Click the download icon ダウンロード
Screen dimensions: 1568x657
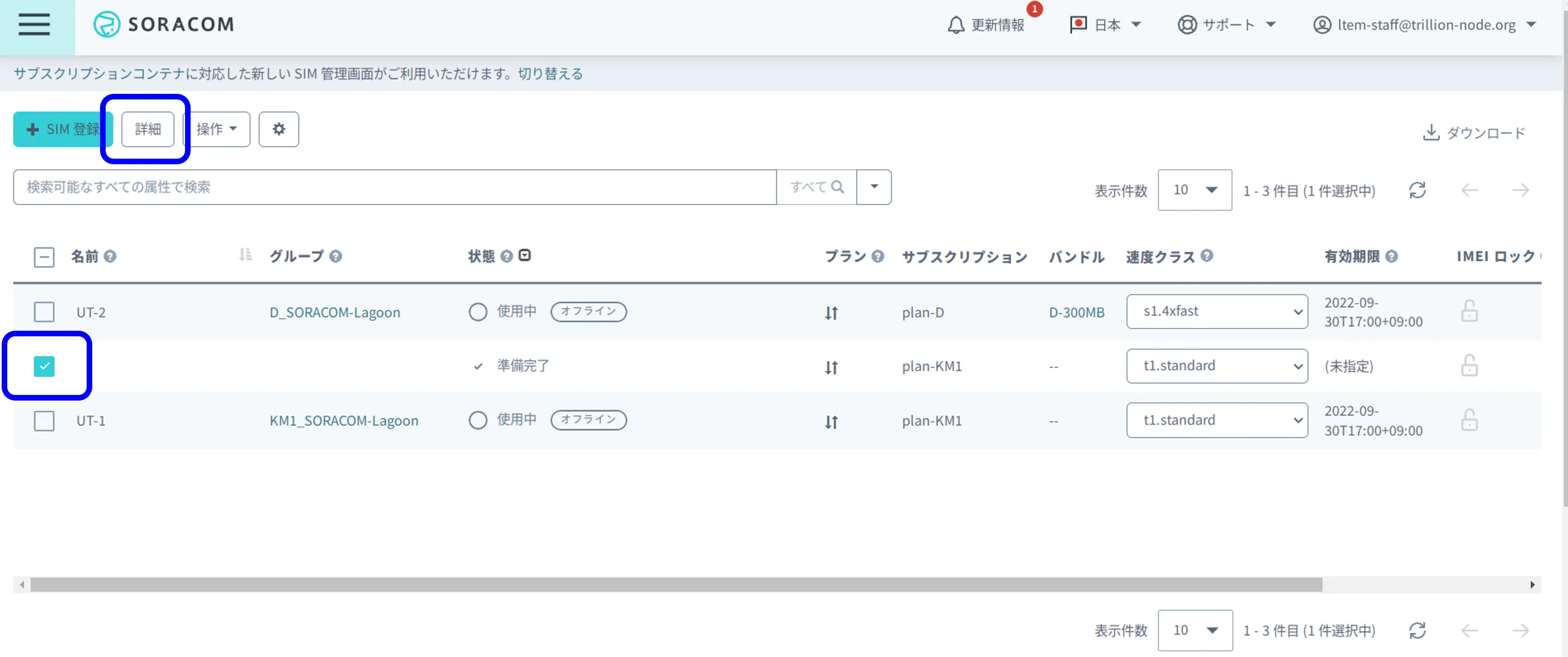pyautogui.click(x=1430, y=132)
